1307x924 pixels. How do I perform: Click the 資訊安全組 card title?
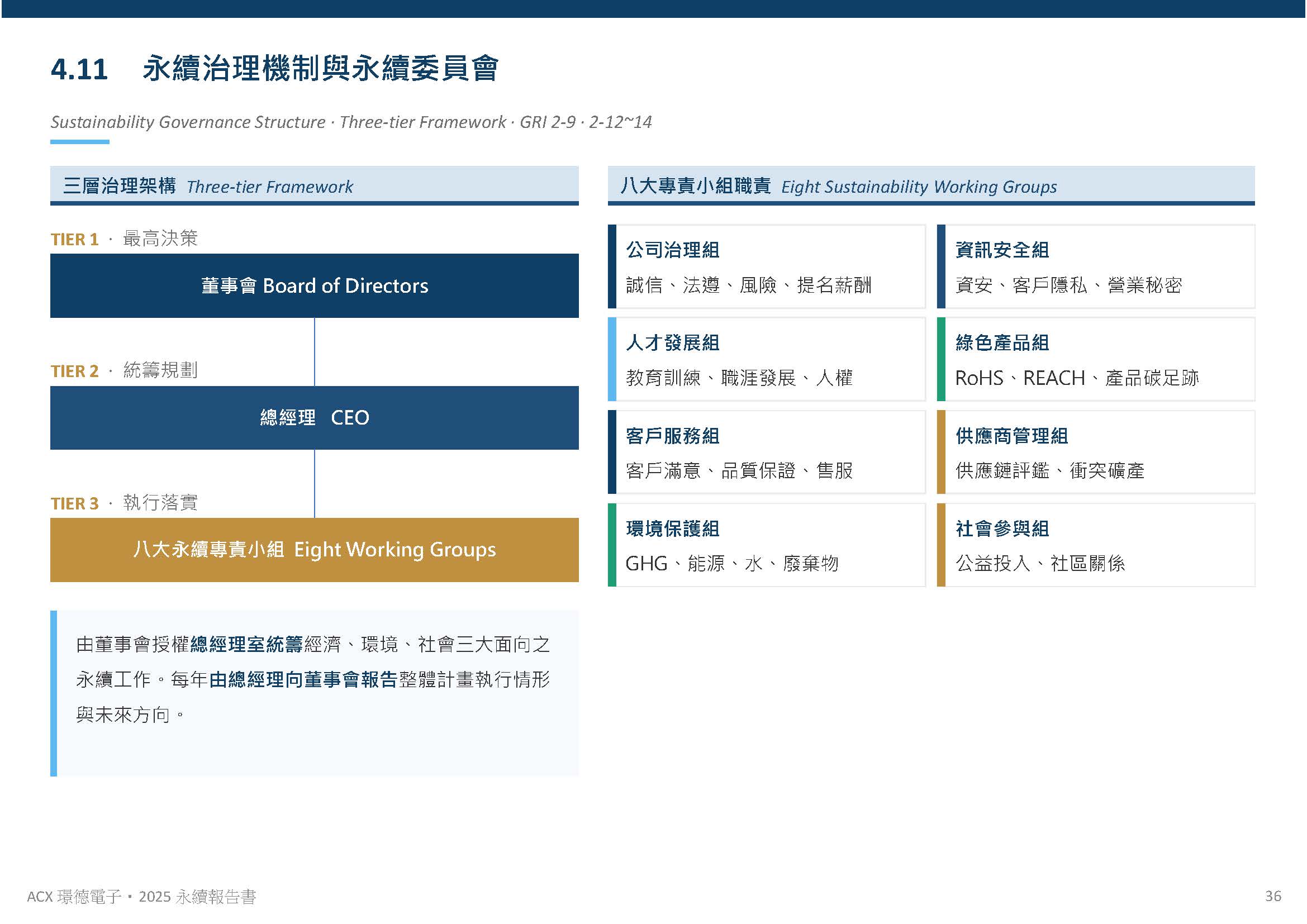(1002, 250)
